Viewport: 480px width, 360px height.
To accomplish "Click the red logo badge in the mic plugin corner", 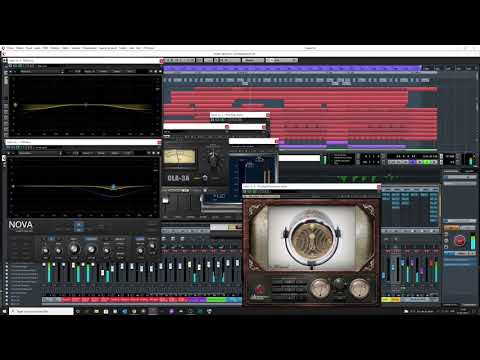I will pyautogui.click(x=260, y=290).
